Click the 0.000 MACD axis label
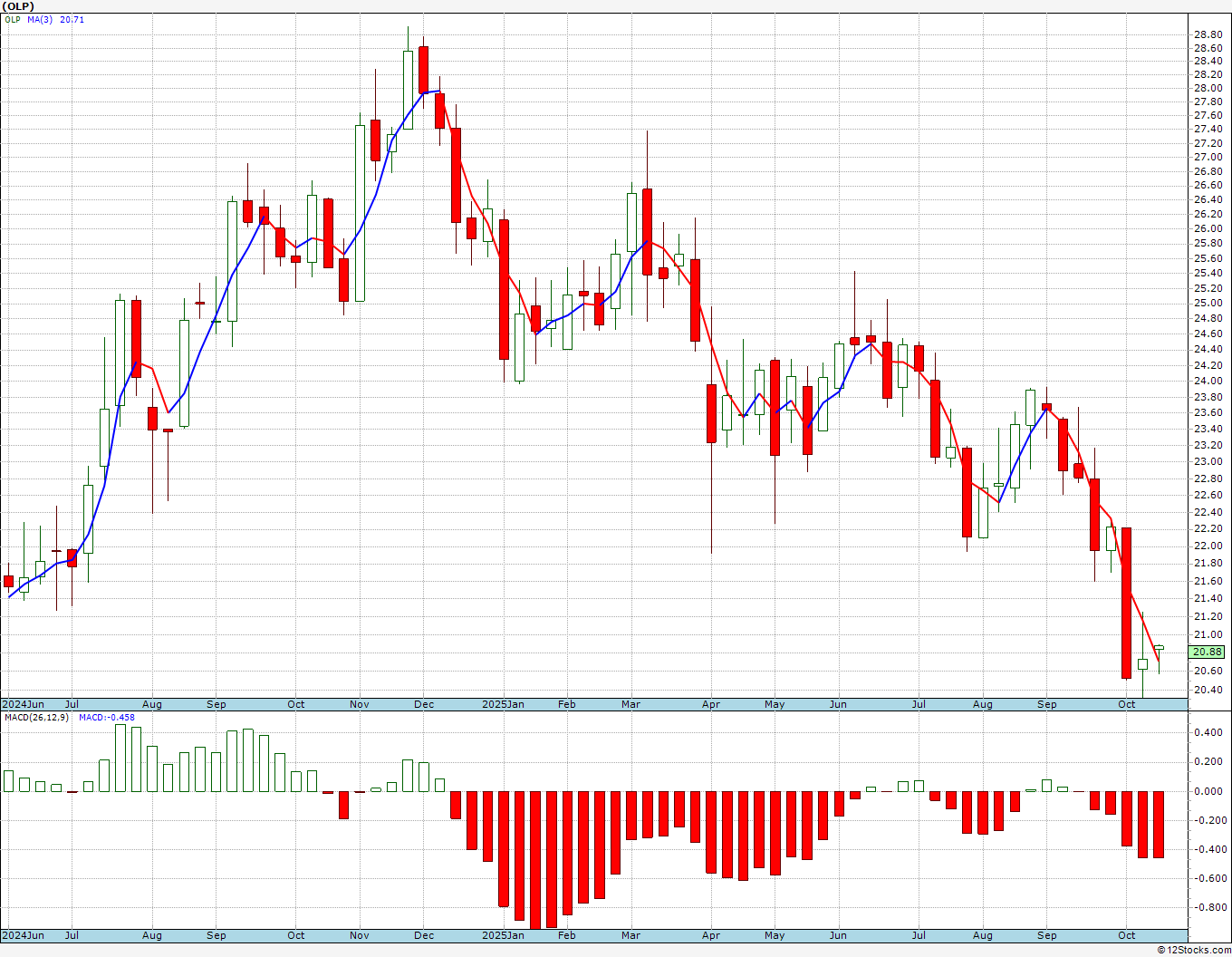The height and width of the screenshot is (957, 1232). point(1208,791)
